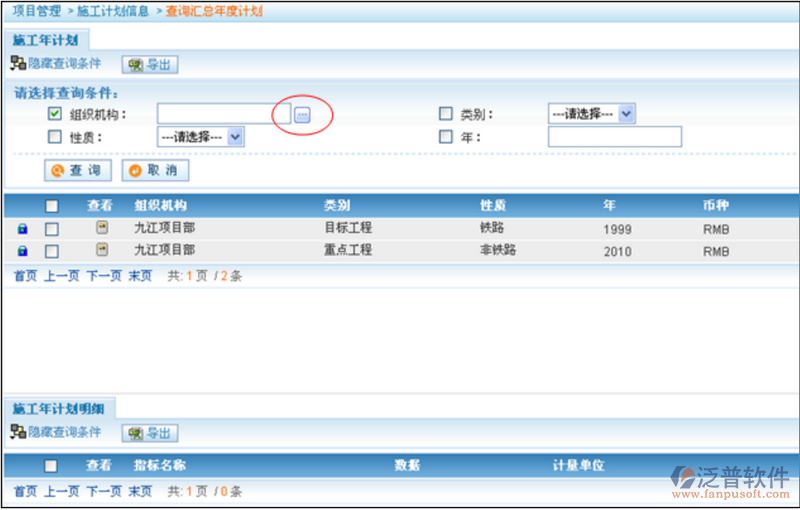Click the 计量单位 column header

point(579,465)
